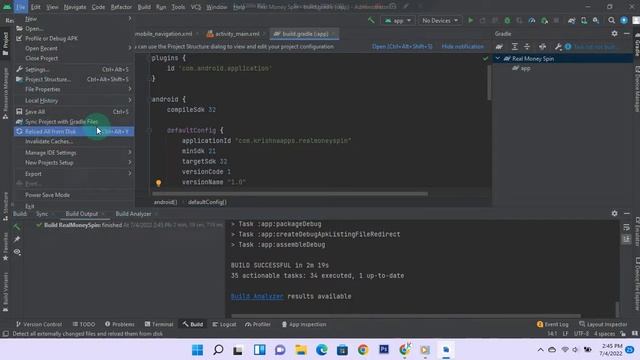Click the Windows Start button
The width and height of the screenshot is (640, 360).
[x=198, y=350]
